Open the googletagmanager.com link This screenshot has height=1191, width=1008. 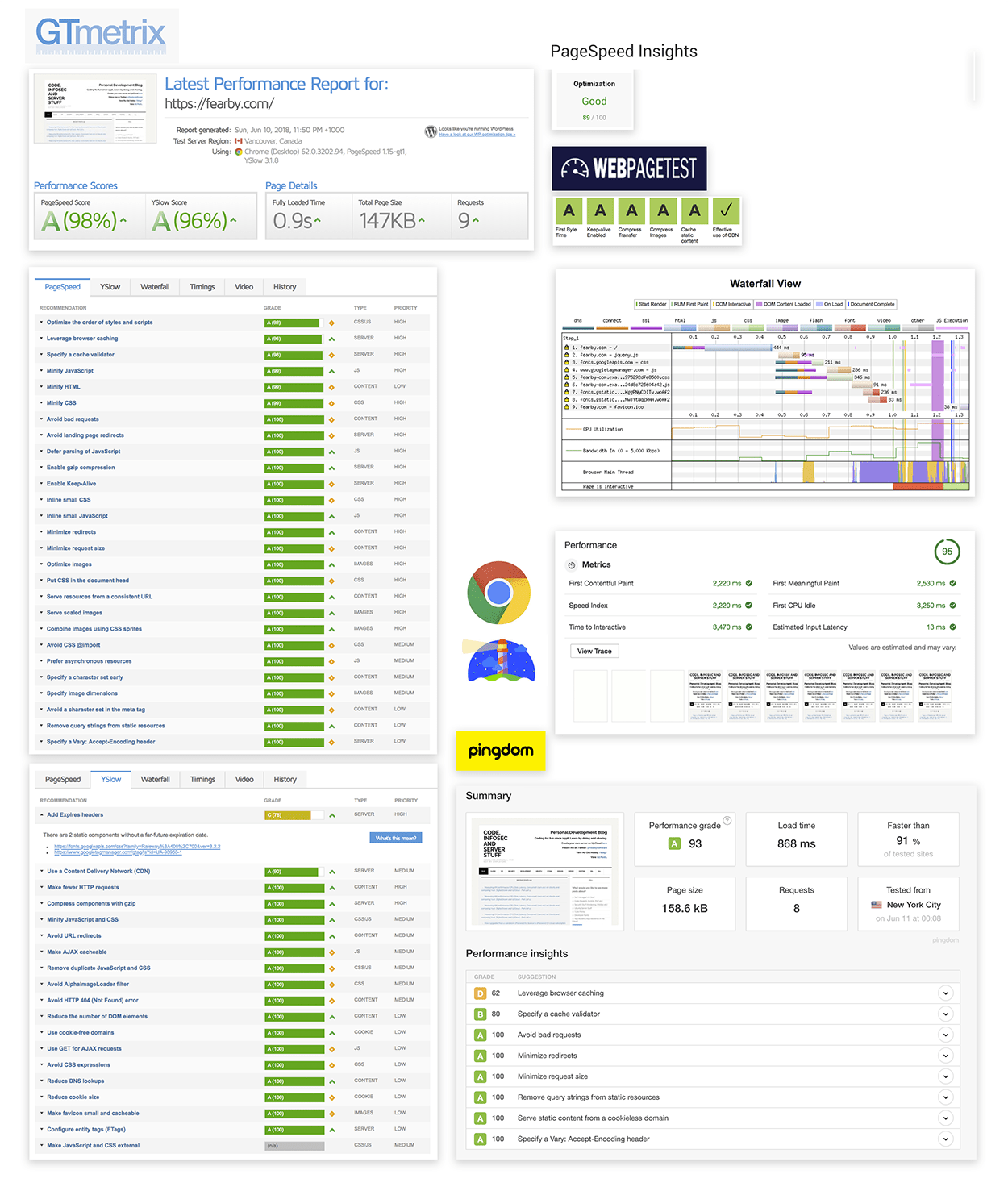(119, 852)
